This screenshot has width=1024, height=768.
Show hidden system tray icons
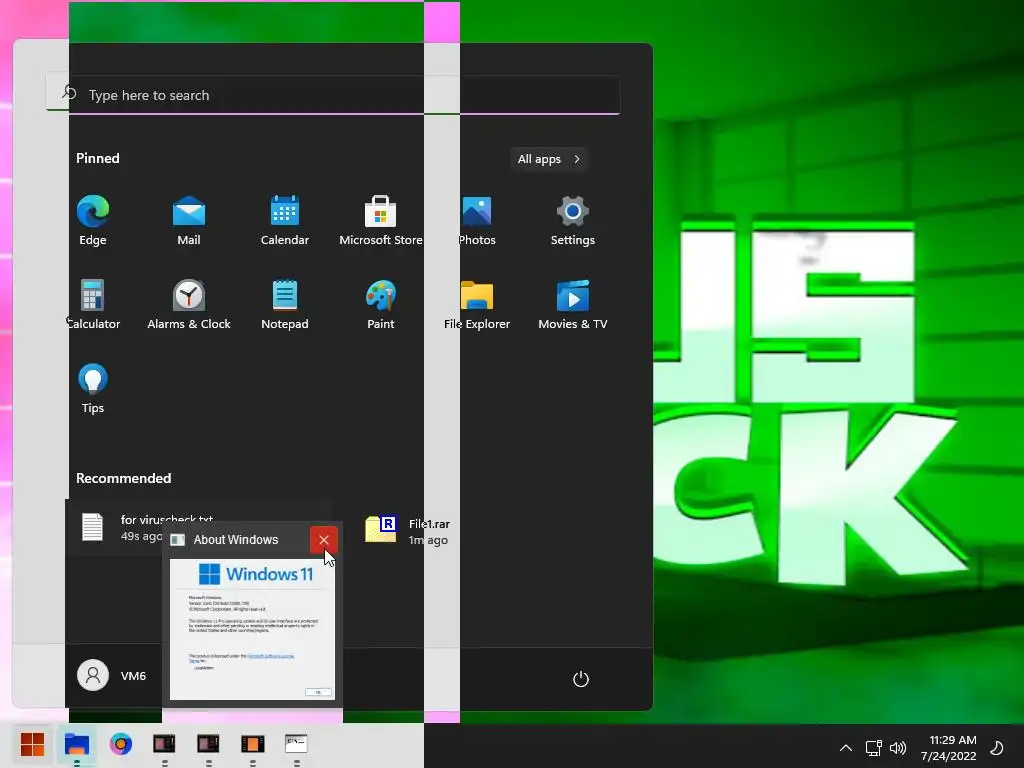pyautogui.click(x=845, y=748)
